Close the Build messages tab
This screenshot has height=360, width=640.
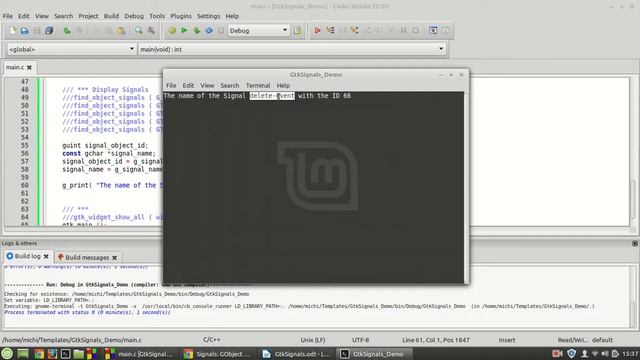point(115,258)
